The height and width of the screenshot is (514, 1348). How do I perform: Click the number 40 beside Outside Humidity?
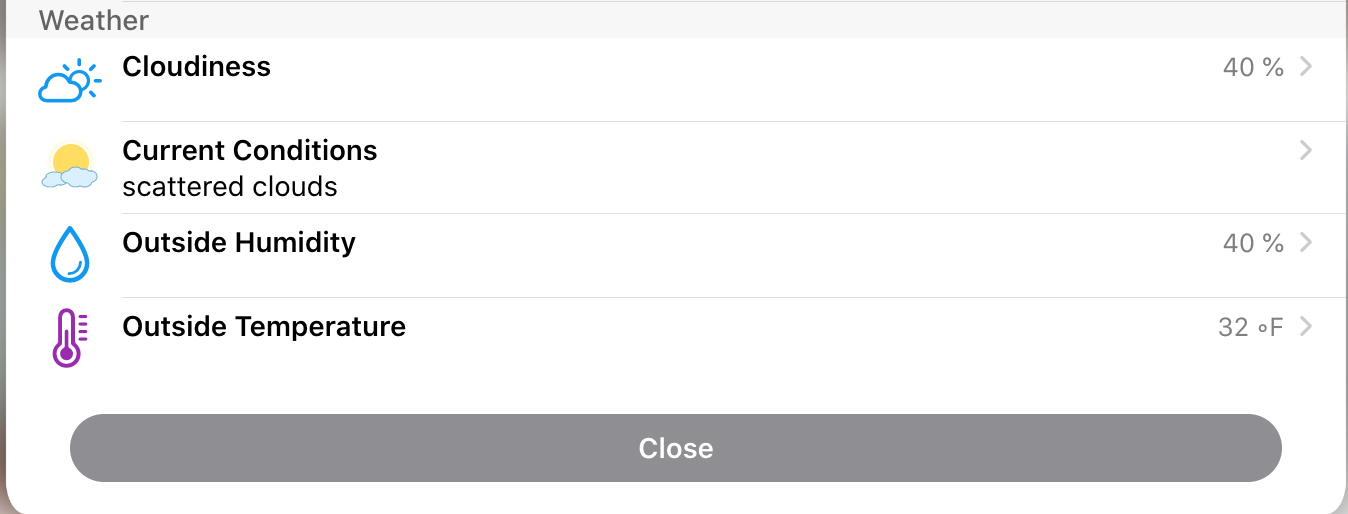pyautogui.click(x=1238, y=244)
